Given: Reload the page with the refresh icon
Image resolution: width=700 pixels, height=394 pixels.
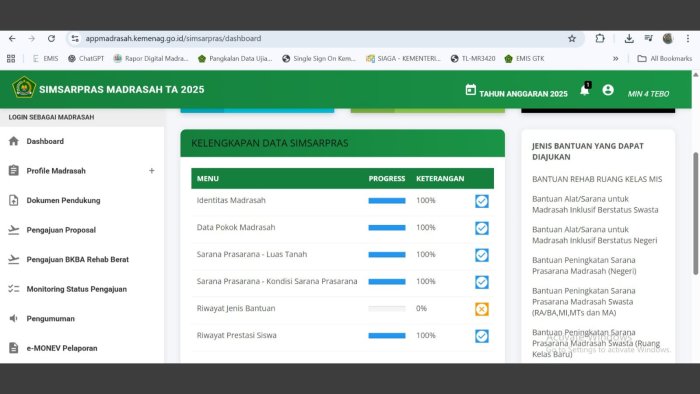Looking at the screenshot, I should click(x=51, y=38).
